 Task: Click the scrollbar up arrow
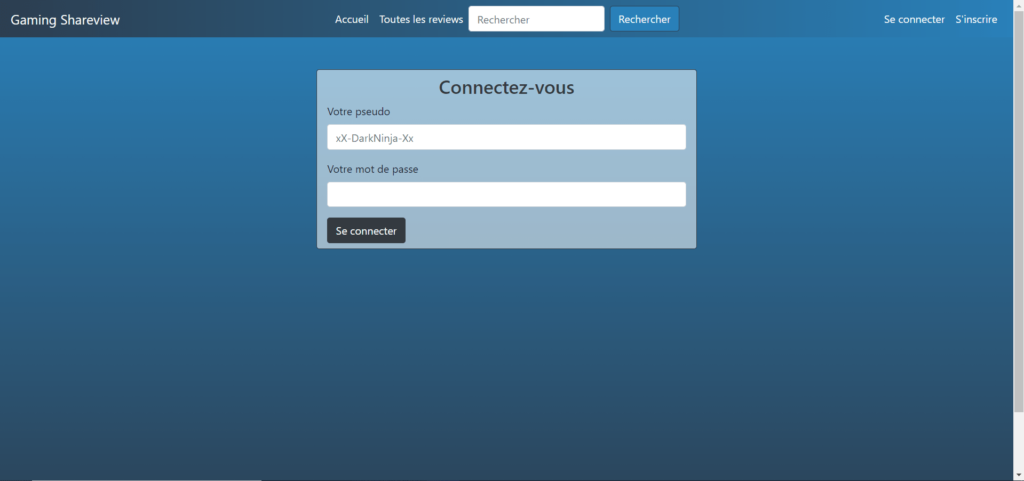1018,5
